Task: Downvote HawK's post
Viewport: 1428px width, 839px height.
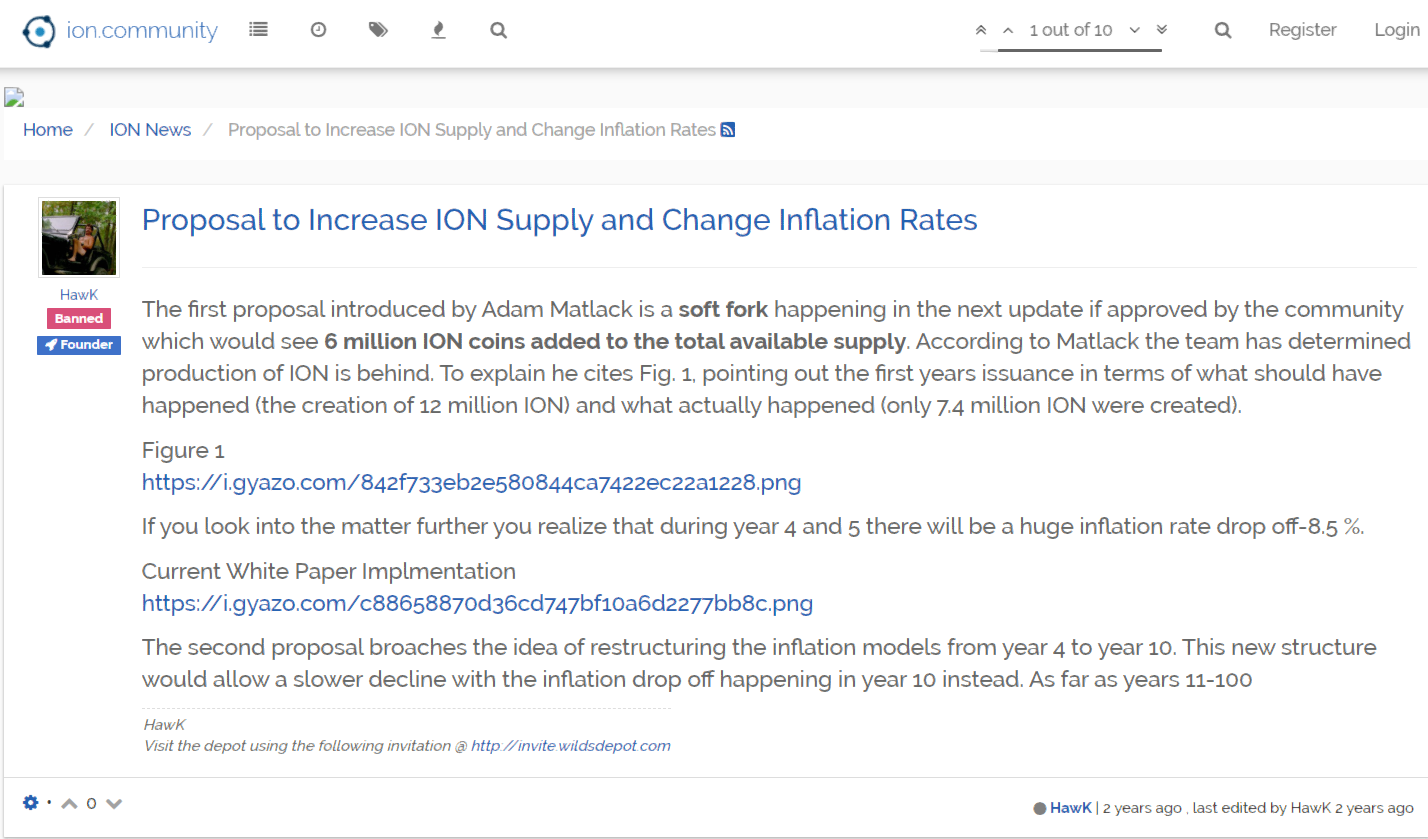Action: point(113,803)
